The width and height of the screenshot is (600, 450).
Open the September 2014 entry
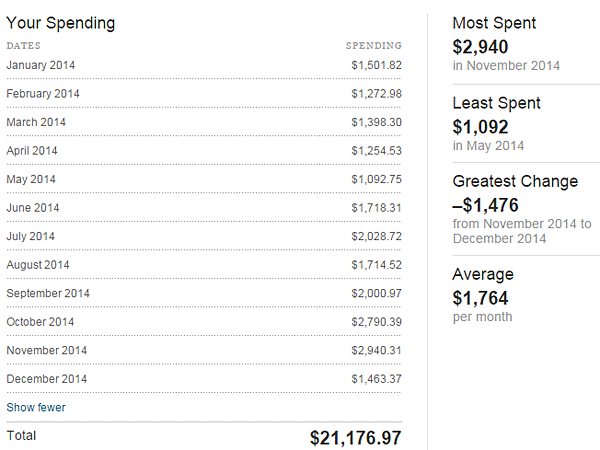tap(204, 293)
